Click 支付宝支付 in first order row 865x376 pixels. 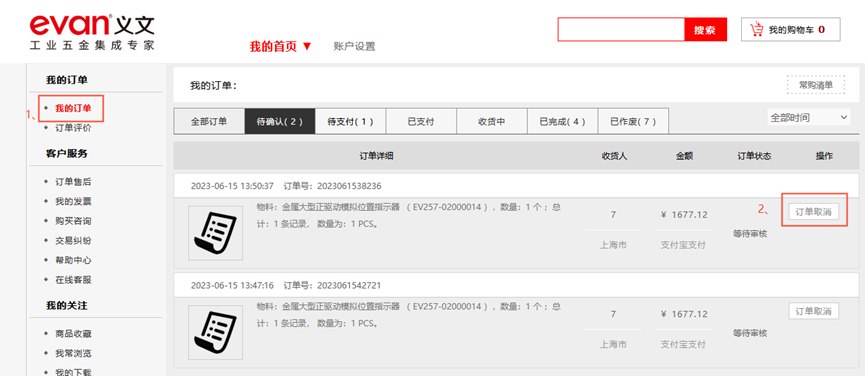click(683, 245)
